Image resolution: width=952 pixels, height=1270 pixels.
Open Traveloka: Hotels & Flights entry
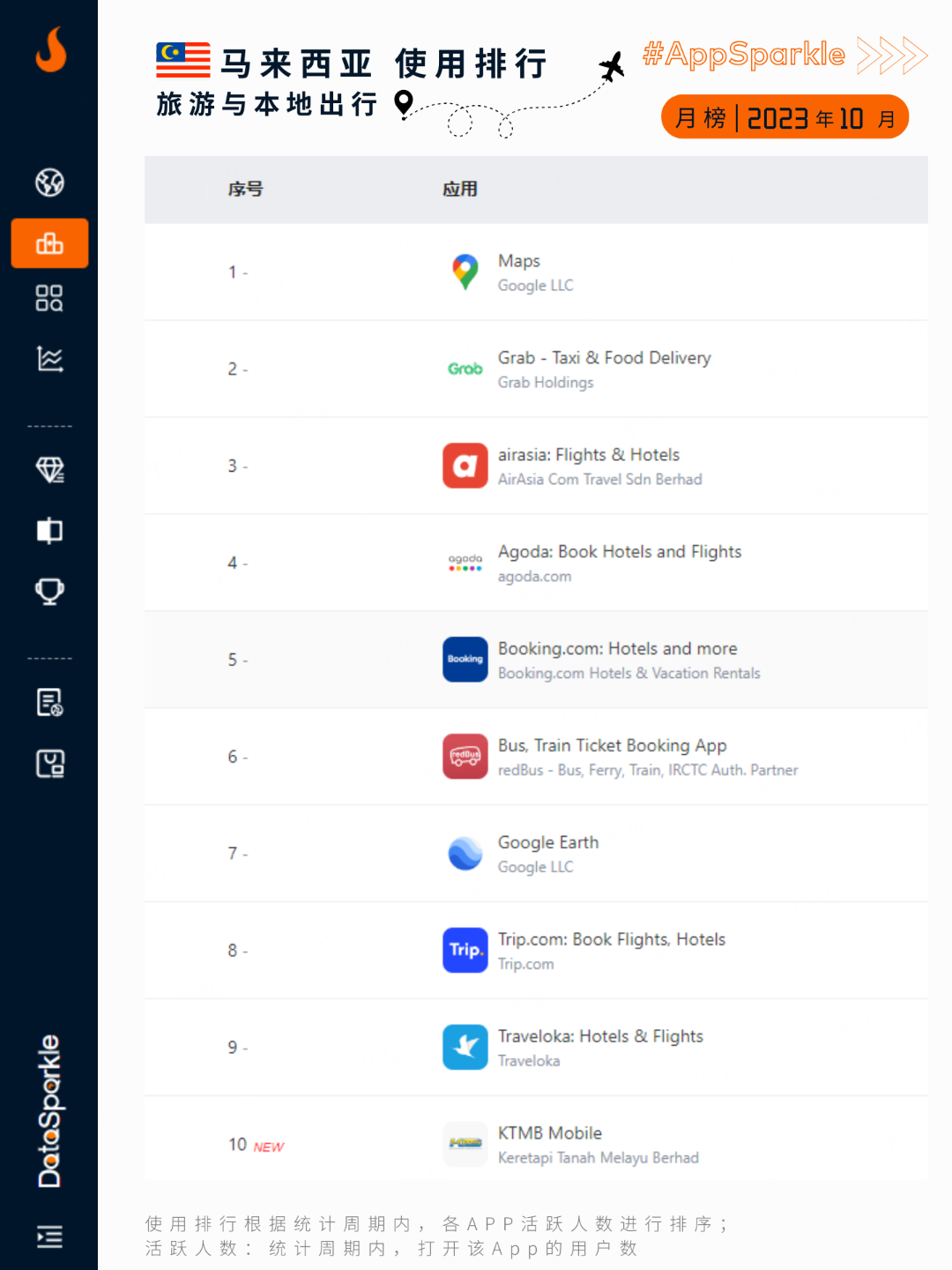[x=599, y=1036]
